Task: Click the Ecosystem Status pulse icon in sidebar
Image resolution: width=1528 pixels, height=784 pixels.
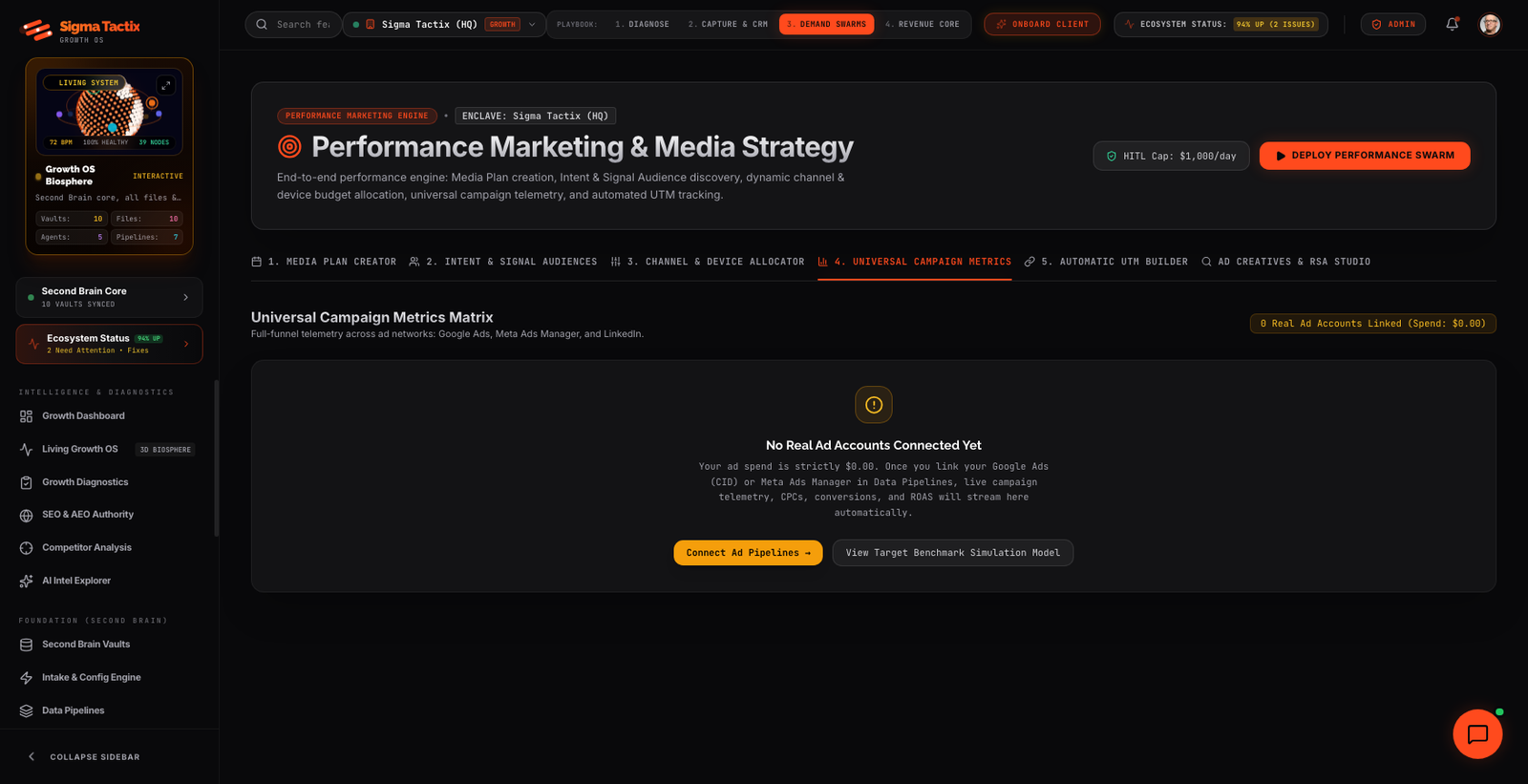Action: pos(33,344)
